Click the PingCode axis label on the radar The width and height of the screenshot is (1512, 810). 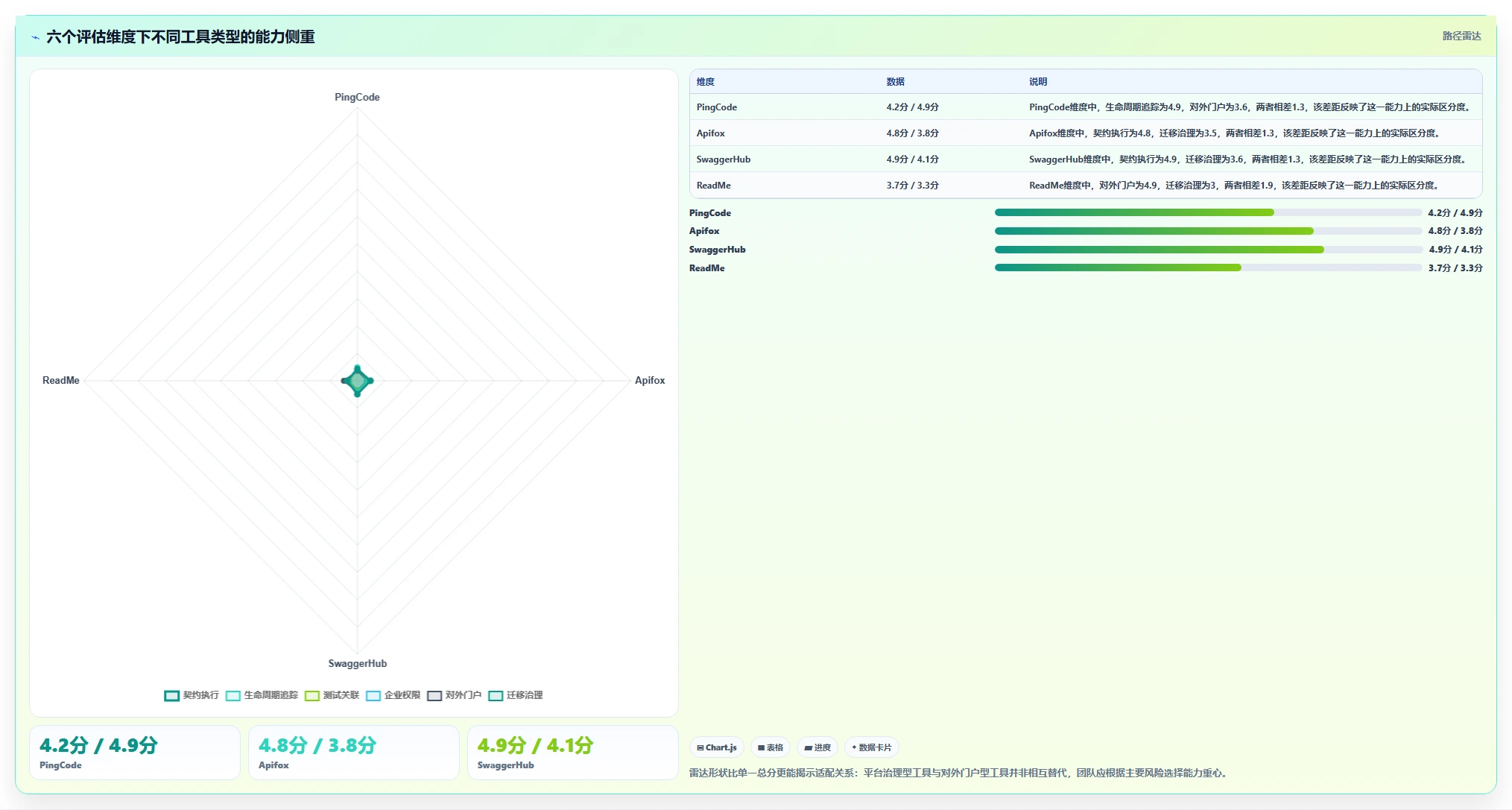pos(357,98)
